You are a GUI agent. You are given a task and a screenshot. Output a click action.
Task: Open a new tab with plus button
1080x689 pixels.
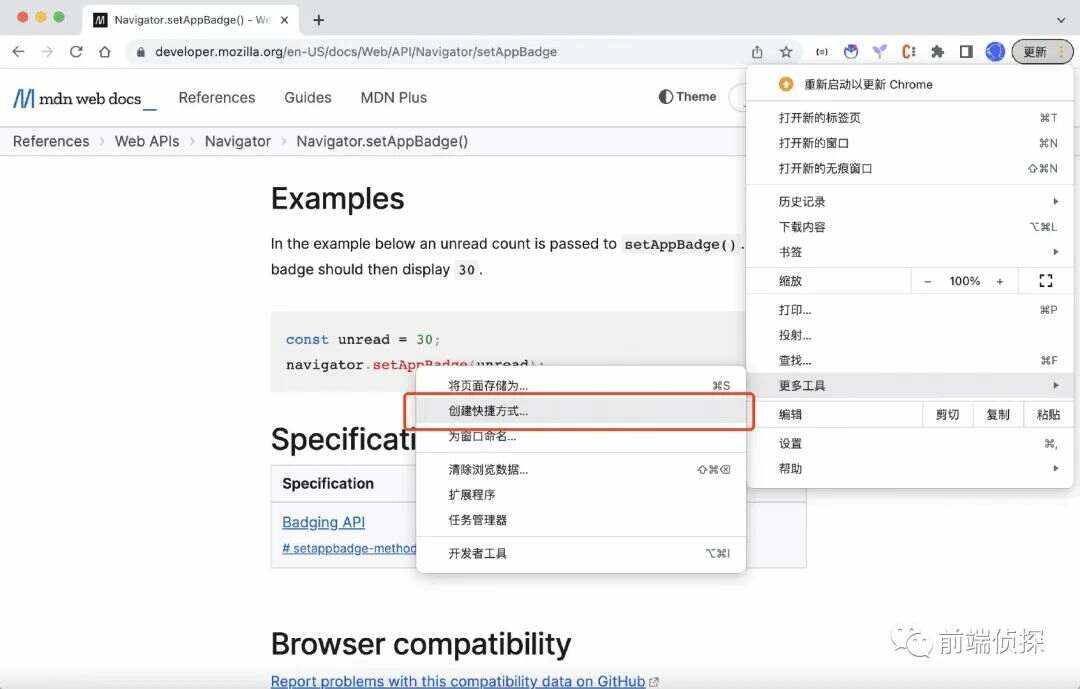click(x=319, y=20)
